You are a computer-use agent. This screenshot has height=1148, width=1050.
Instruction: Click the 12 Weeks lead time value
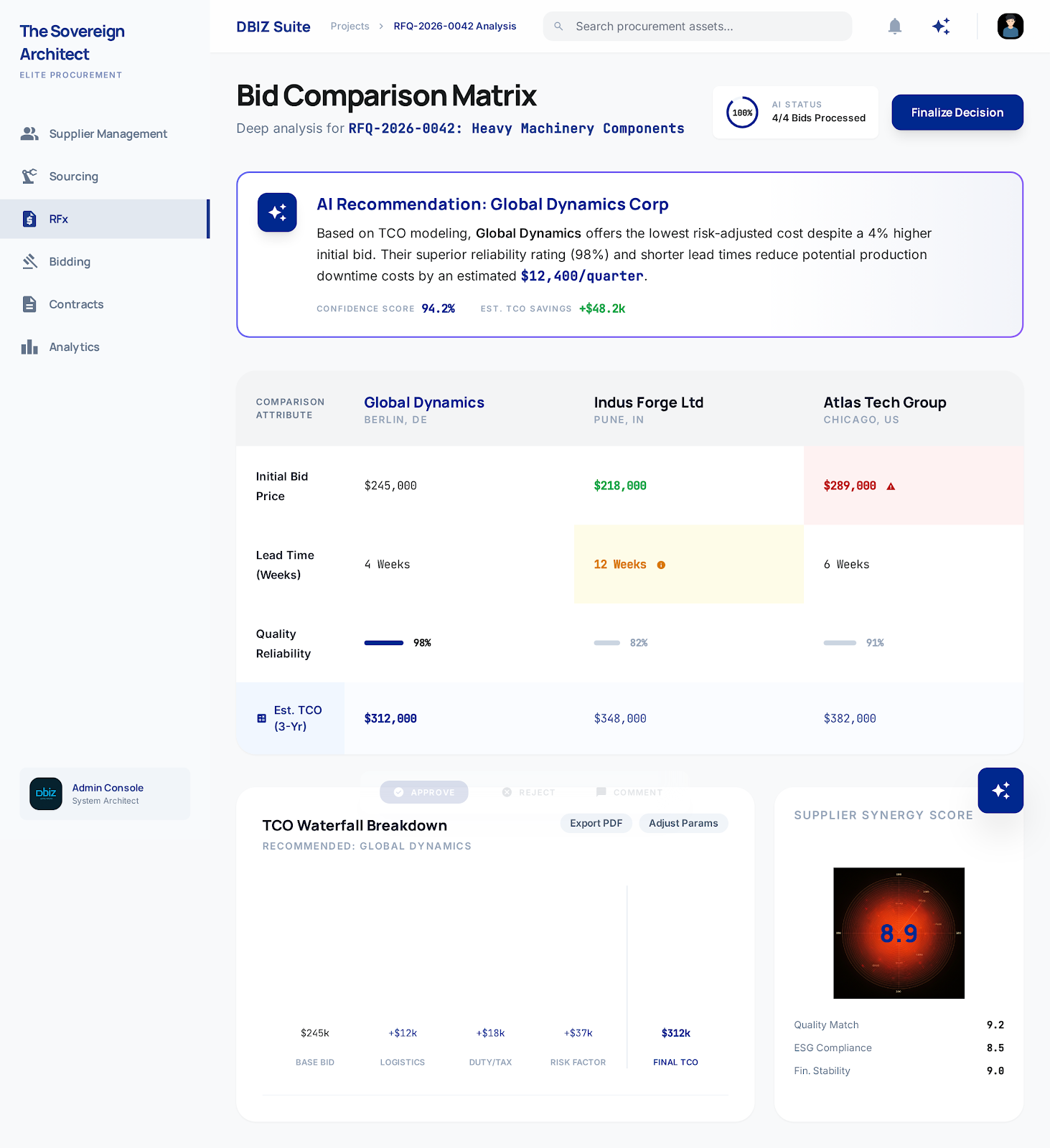620,565
